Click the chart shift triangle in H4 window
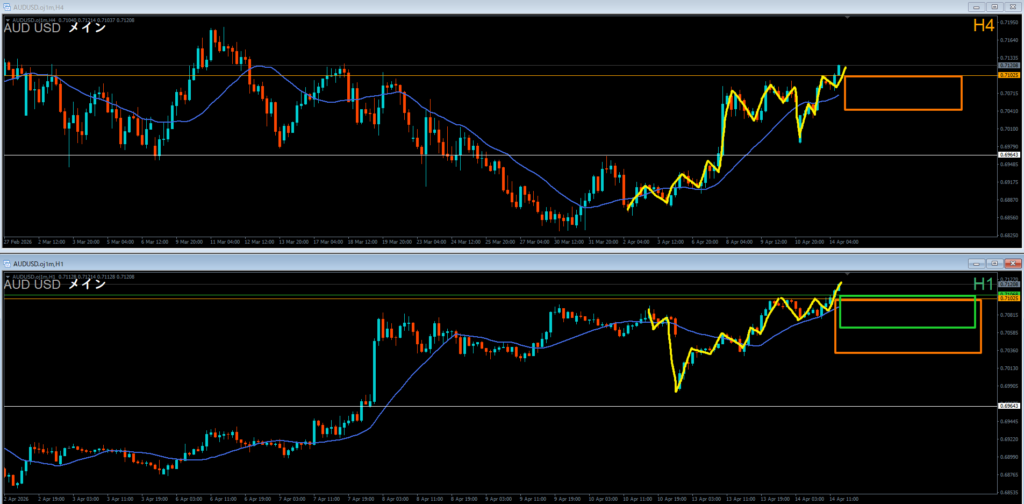 point(846,19)
